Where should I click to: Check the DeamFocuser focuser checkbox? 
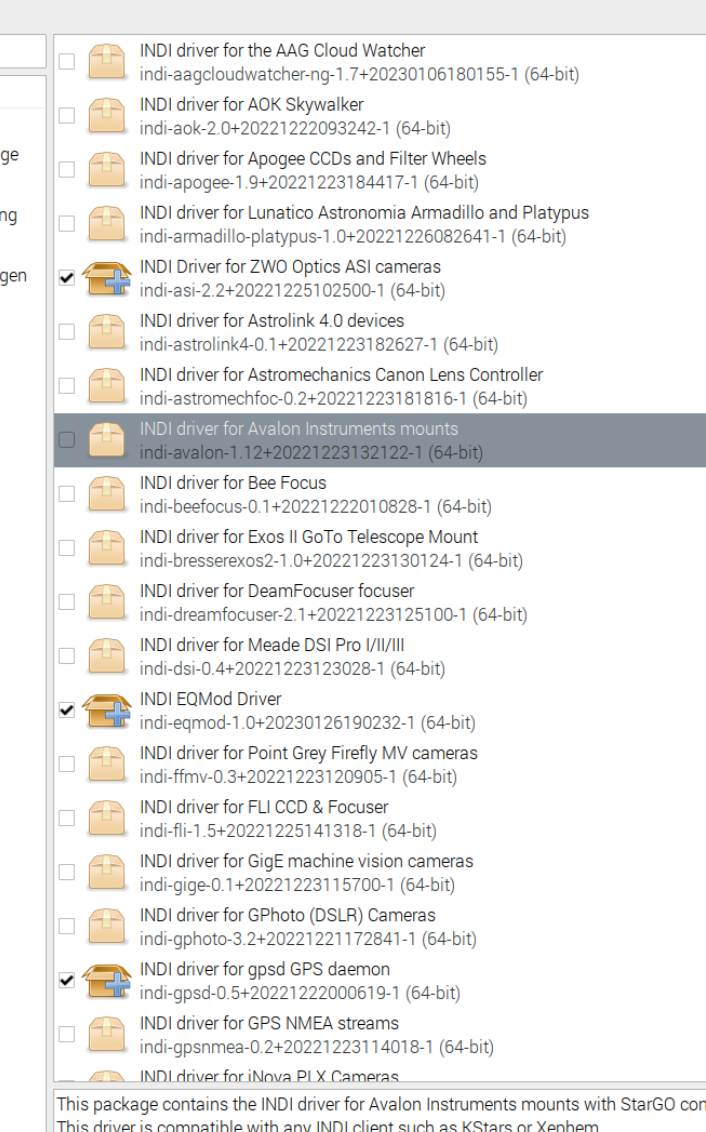coord(66,602)
